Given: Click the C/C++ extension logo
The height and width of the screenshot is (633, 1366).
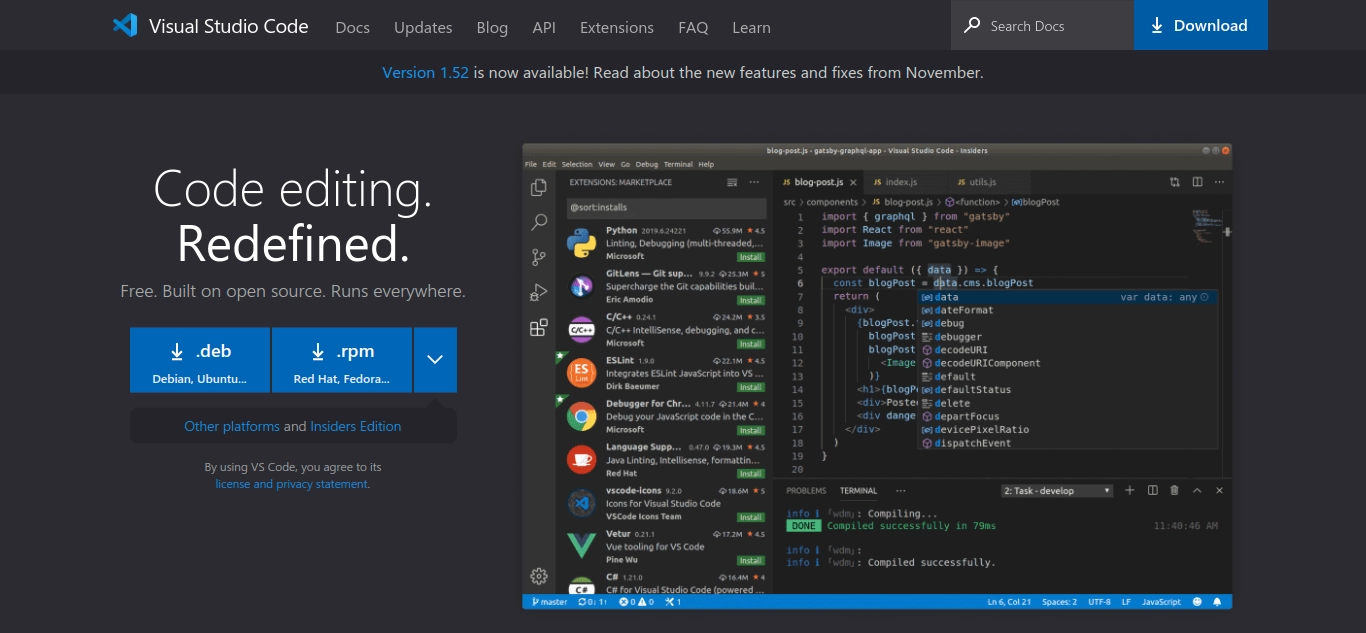Looking at the screenshot, I should 582,329.
